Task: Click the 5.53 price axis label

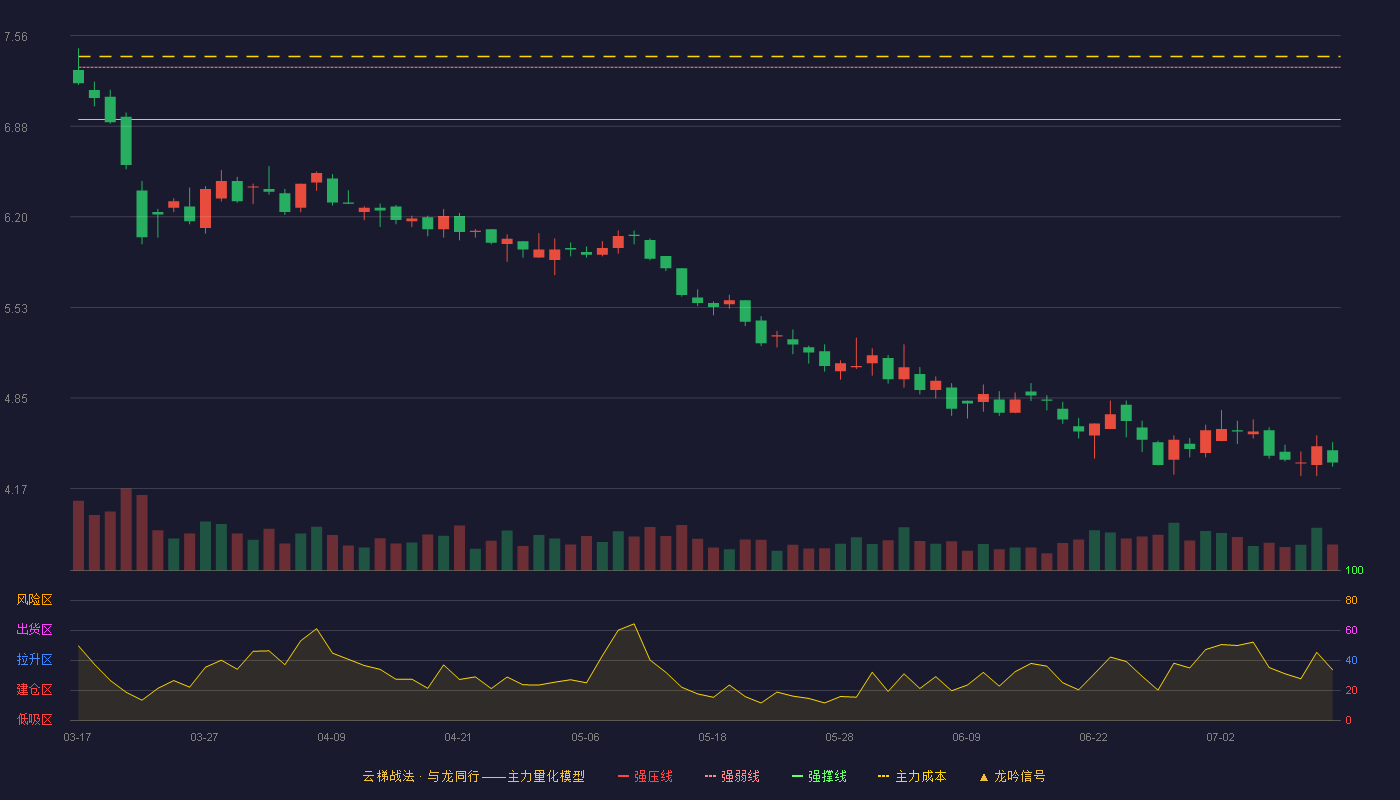Action: 16,309
